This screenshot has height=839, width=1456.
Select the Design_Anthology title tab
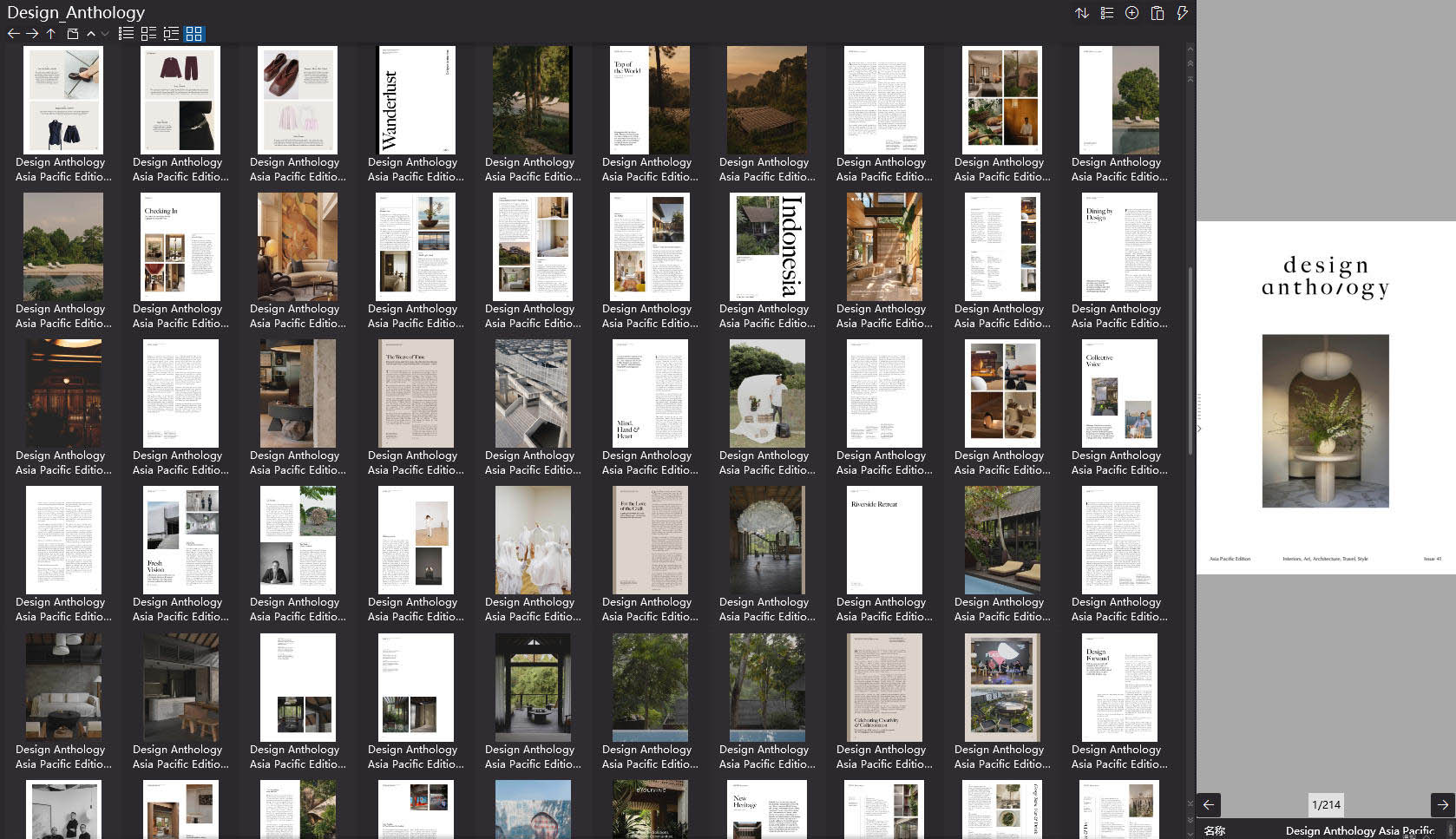76,12
